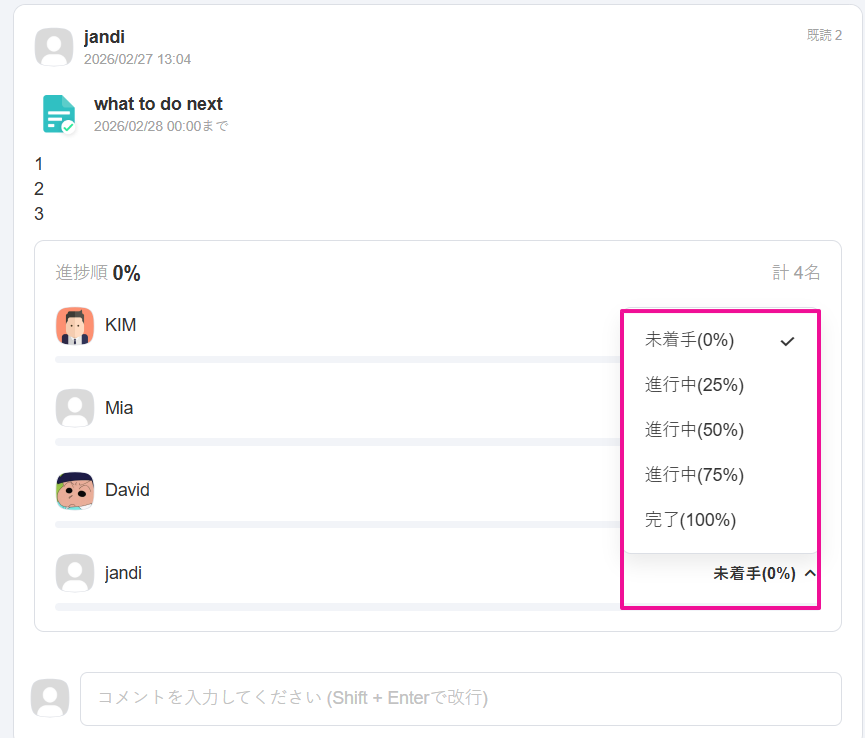Click Mia's profile avatar
This screenshot has height=738, width=865.
[75, 408]
